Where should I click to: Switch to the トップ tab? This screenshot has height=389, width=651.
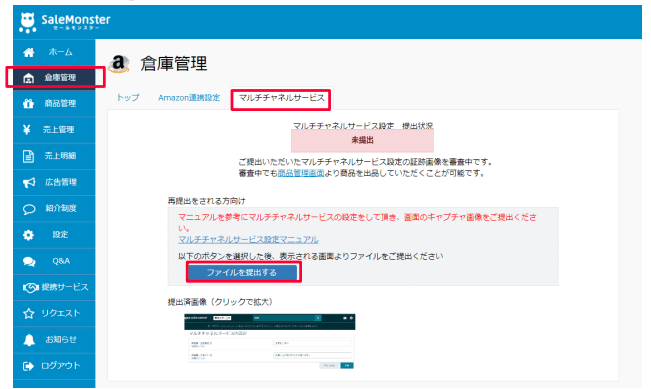click(127, 98)
